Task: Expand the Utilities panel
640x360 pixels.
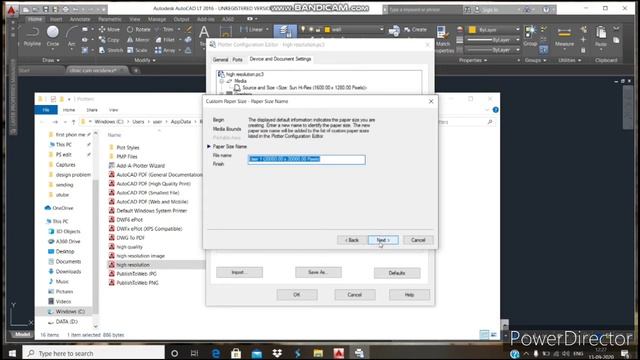Action: [569, 60]
